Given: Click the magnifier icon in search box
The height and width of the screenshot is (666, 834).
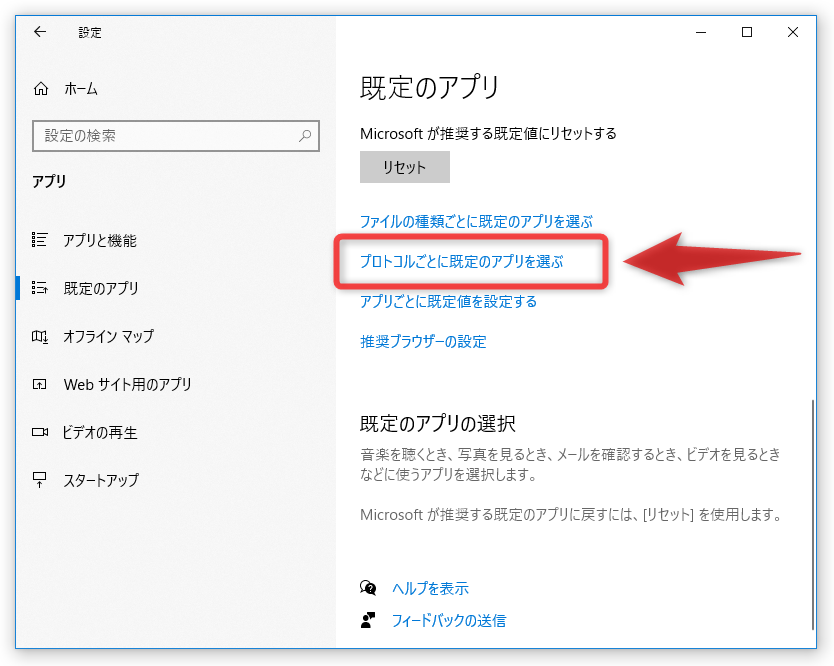Looking at the screenshot, I should (x=305, y=136).
